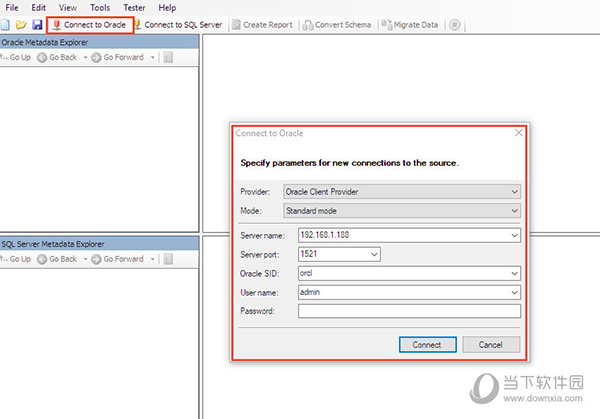Click the round stop button in toolbar
This screenshot has width=600, height=419.
(455, 24)
